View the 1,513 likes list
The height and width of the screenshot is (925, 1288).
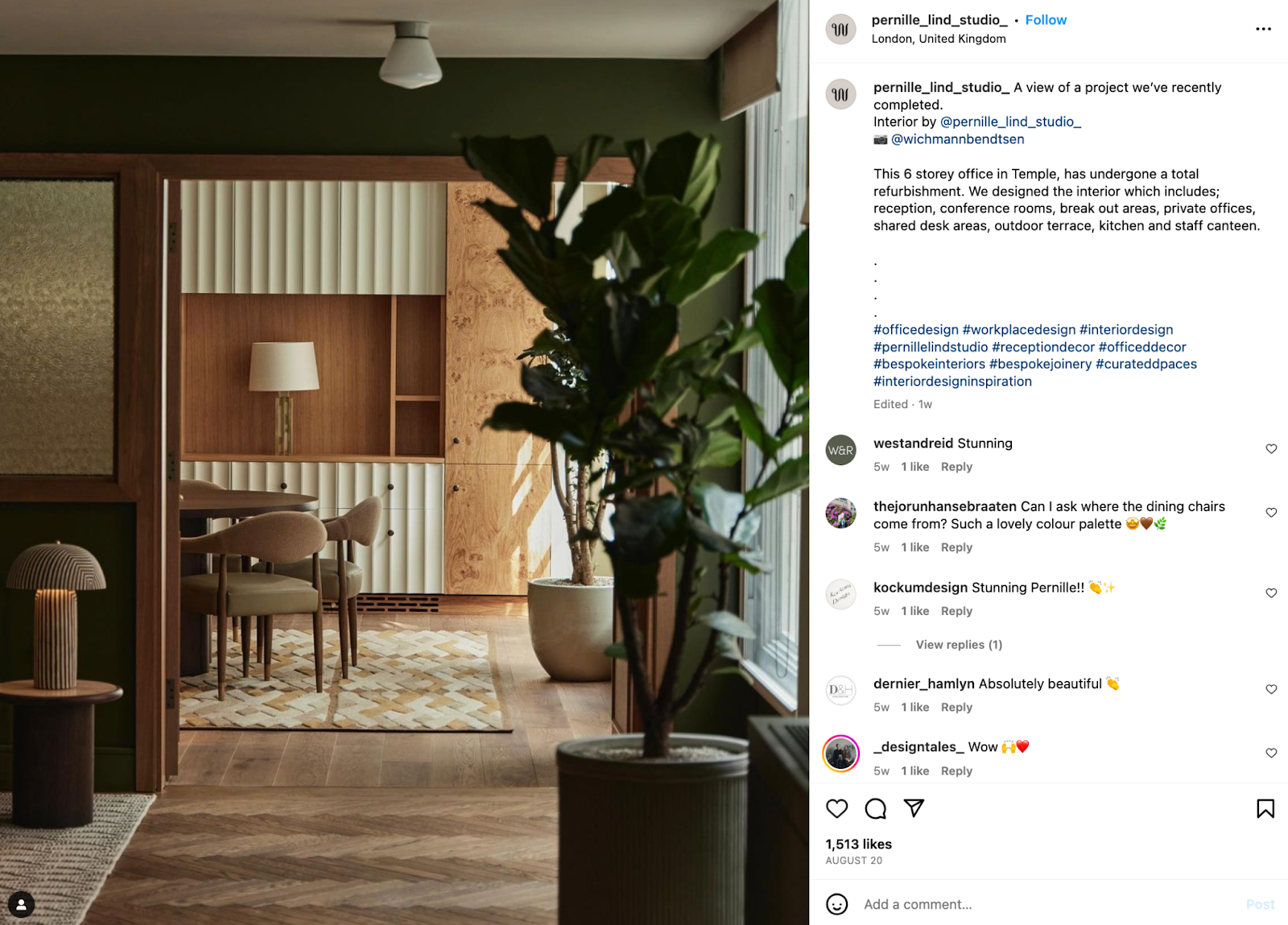[858, 844]
